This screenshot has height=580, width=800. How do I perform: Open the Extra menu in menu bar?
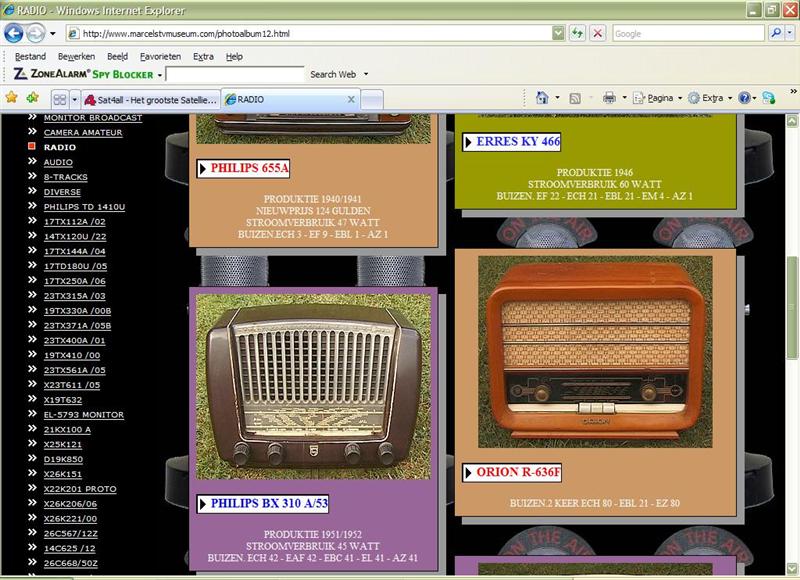click(x=203, y=57)
